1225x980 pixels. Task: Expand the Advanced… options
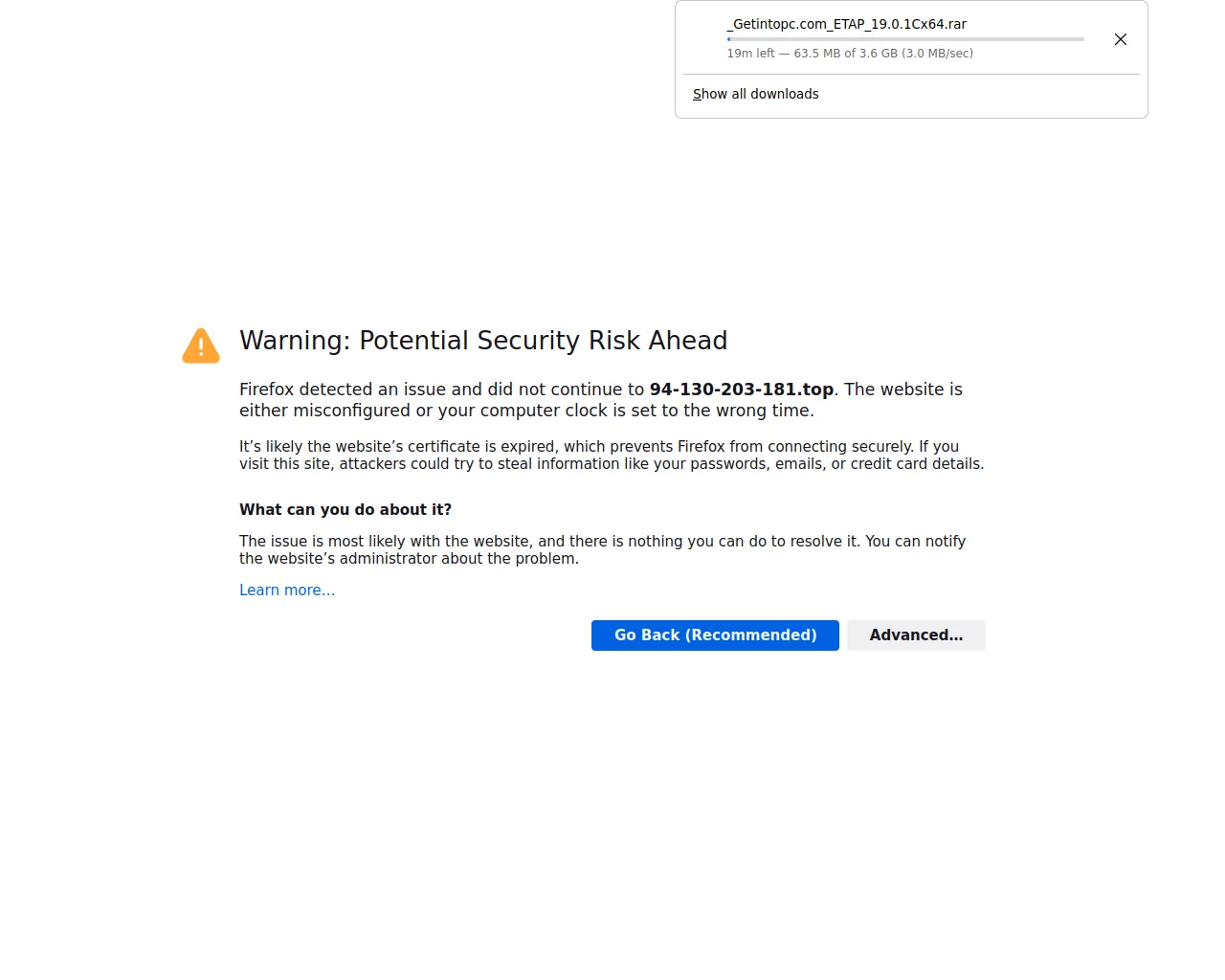(916, 635)
